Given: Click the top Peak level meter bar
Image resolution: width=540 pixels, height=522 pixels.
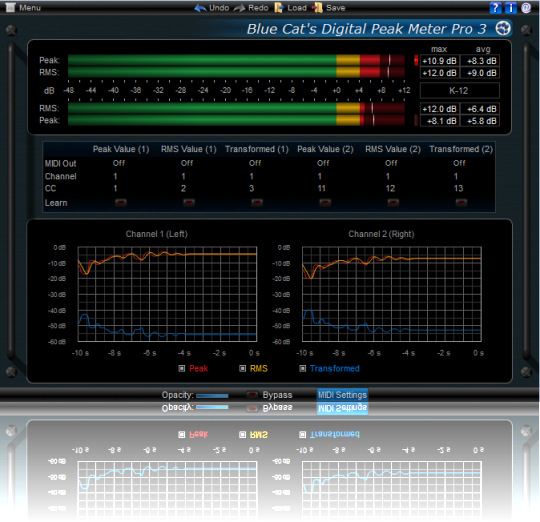Looking at the screenshot, I should (x=236, y=60).
